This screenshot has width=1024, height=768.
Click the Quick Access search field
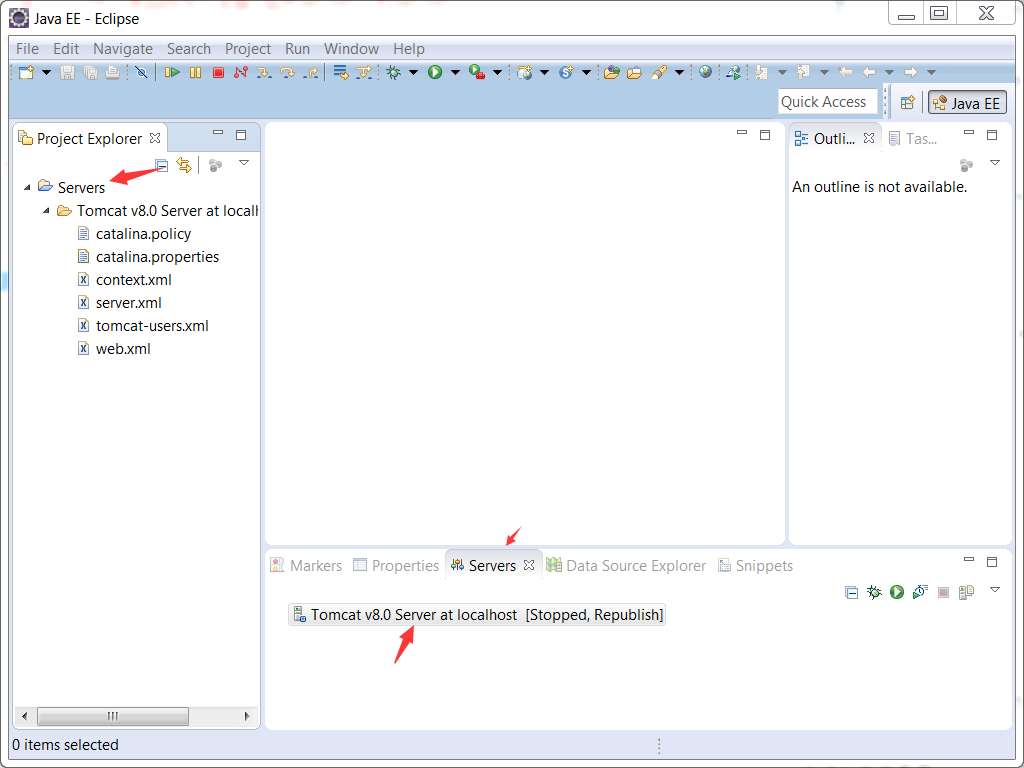827,102
